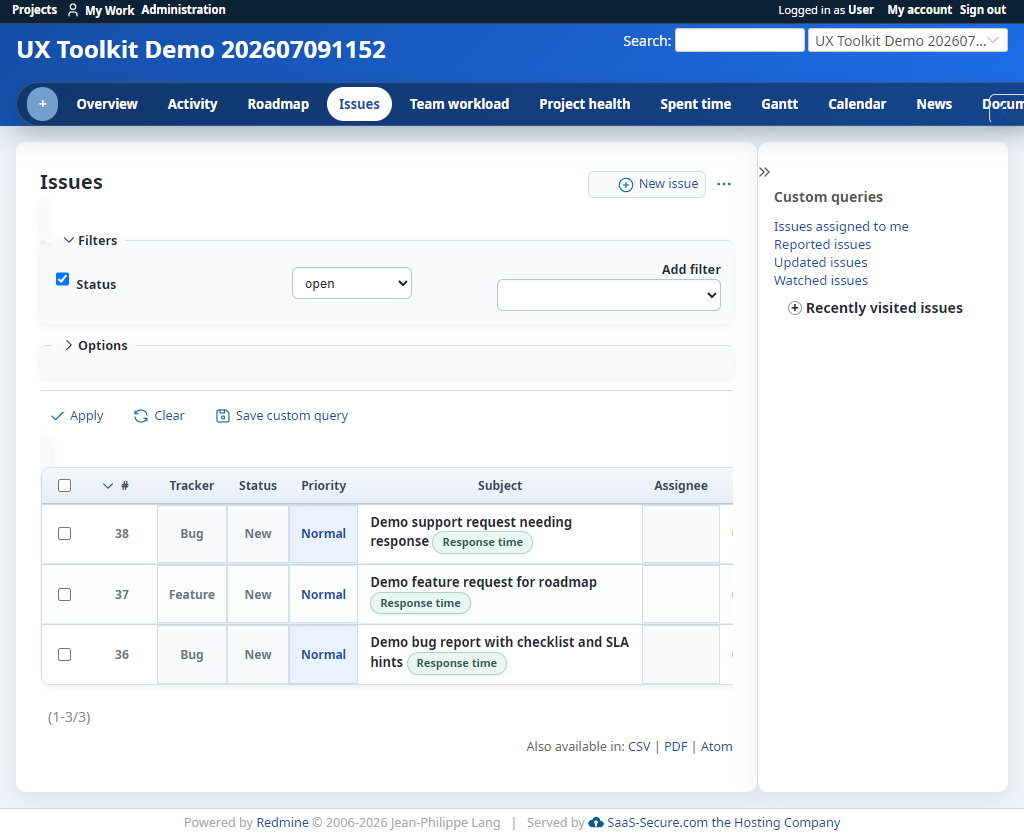Check the box for issue 36

65,654
